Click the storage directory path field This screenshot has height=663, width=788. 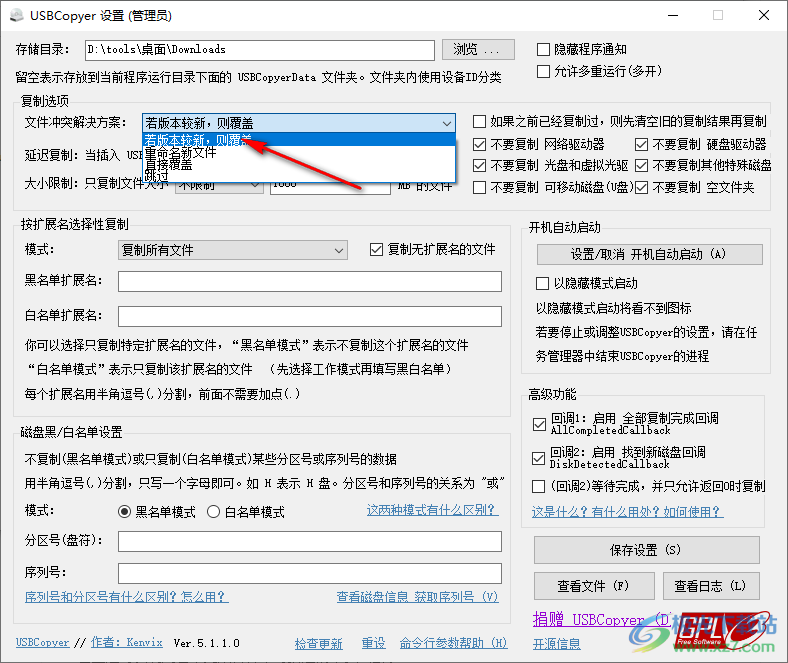(x=259, y=50)
